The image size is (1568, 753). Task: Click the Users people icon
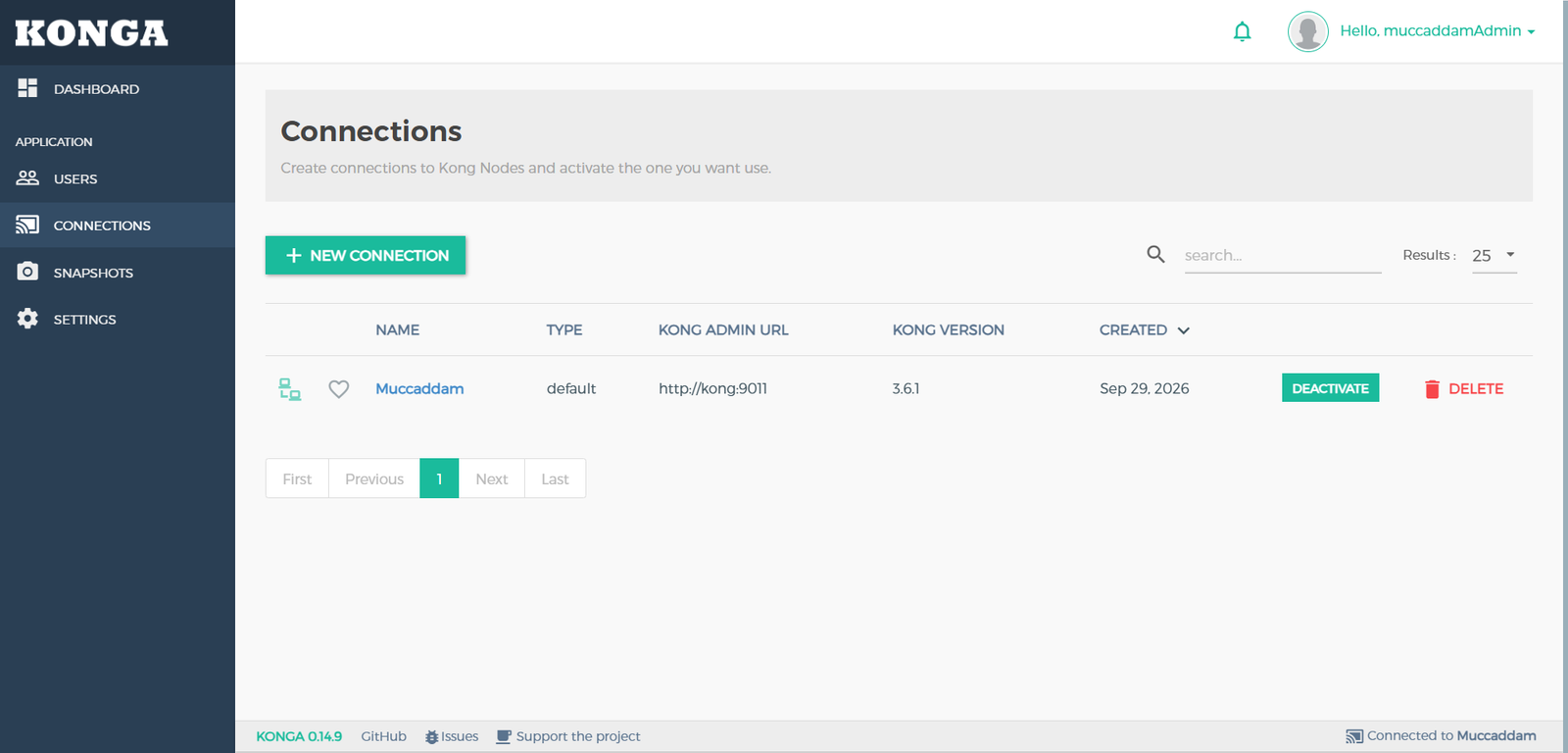pos(27,178)
